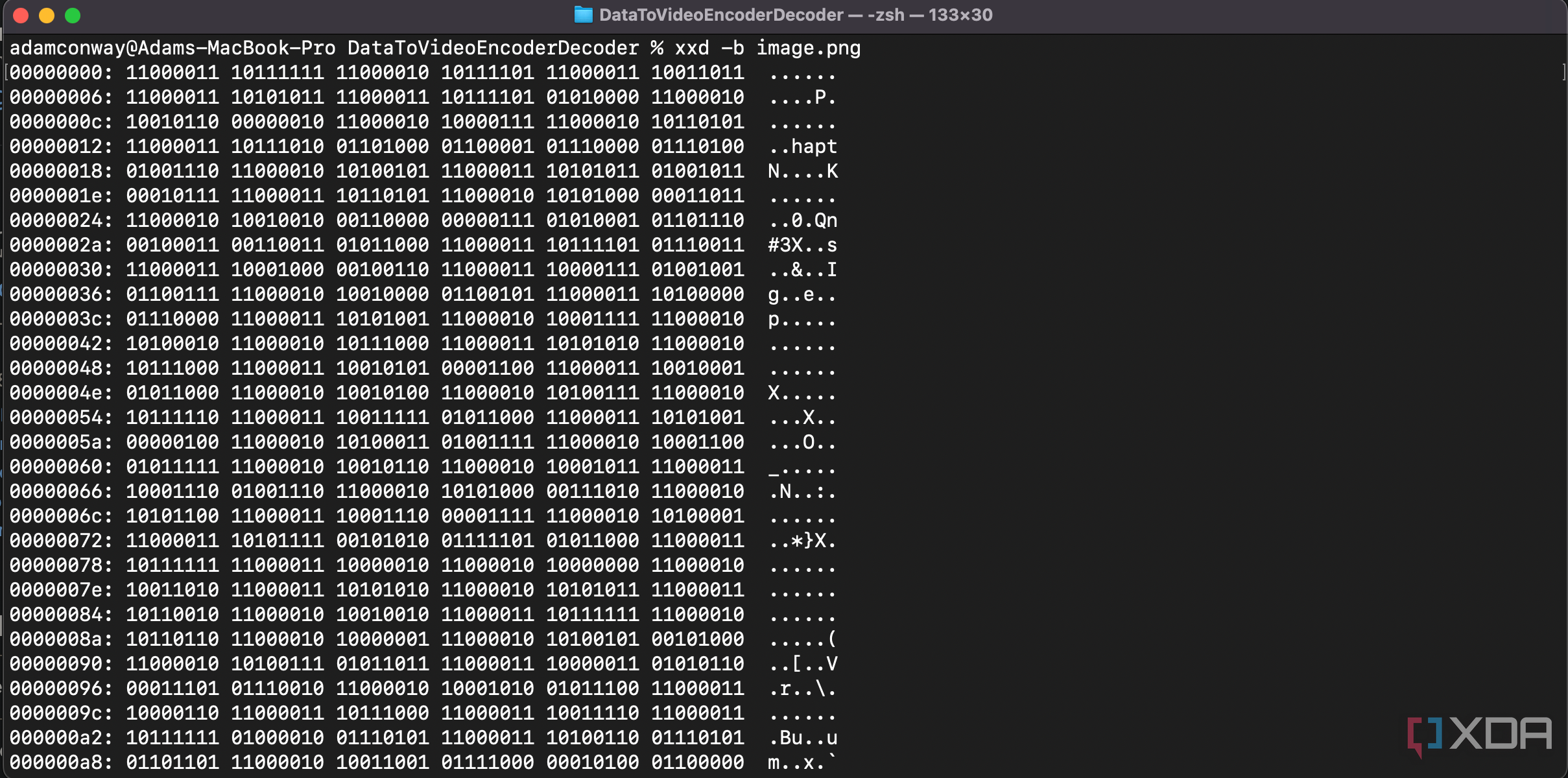The width and height of the screenshot is (1568, 778).
Task: Click the red close window button
Action: tap(21, 16)
